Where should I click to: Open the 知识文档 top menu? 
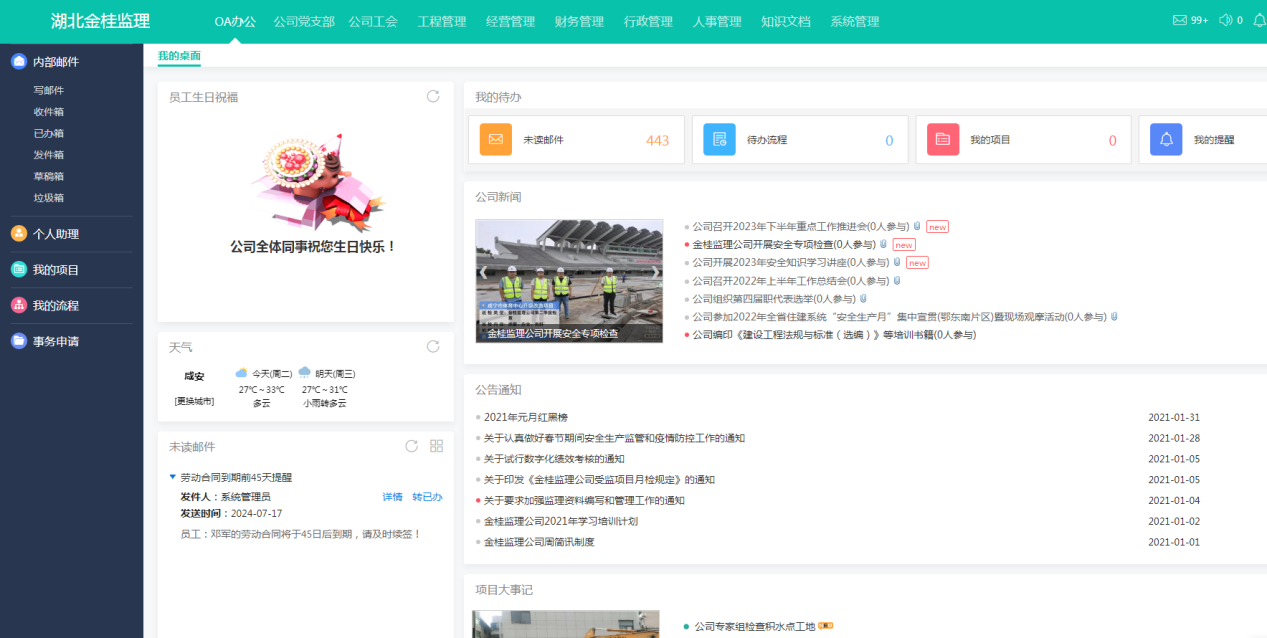[786, 22]
